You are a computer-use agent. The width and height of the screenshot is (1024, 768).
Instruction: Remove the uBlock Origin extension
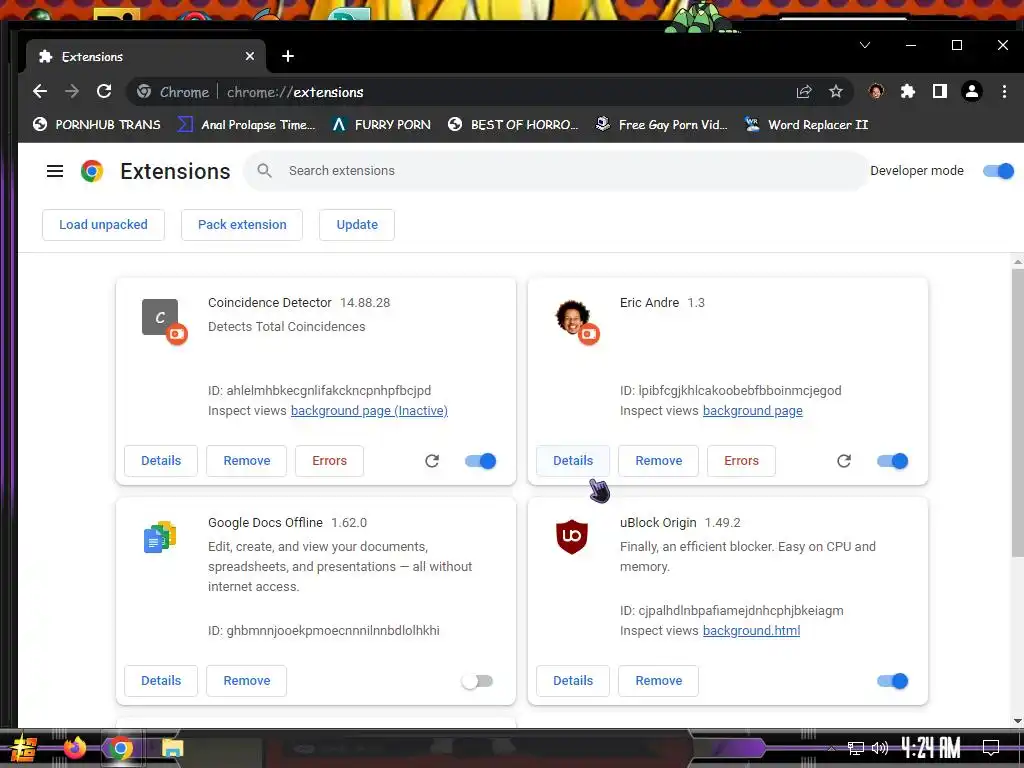659,681
